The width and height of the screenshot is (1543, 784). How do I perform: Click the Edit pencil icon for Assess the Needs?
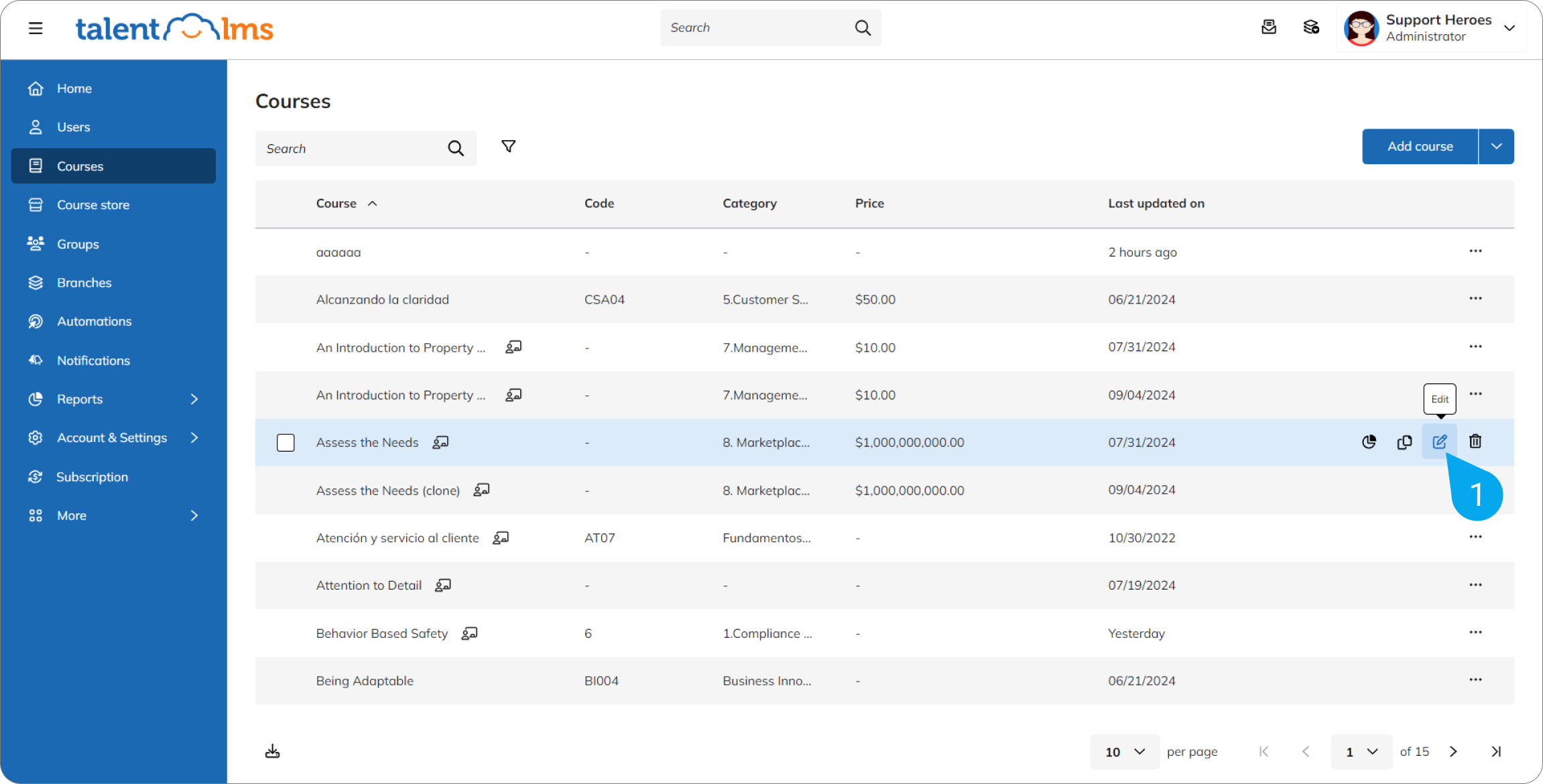click(x=1439, y=442)
